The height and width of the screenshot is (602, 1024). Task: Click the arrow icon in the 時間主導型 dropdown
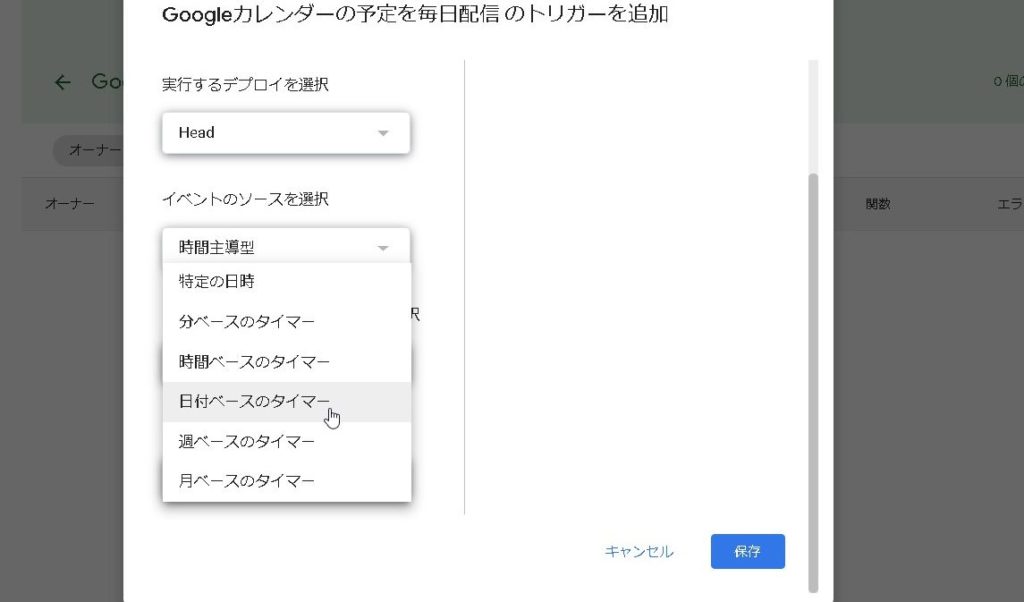click(x=382, y=247)
